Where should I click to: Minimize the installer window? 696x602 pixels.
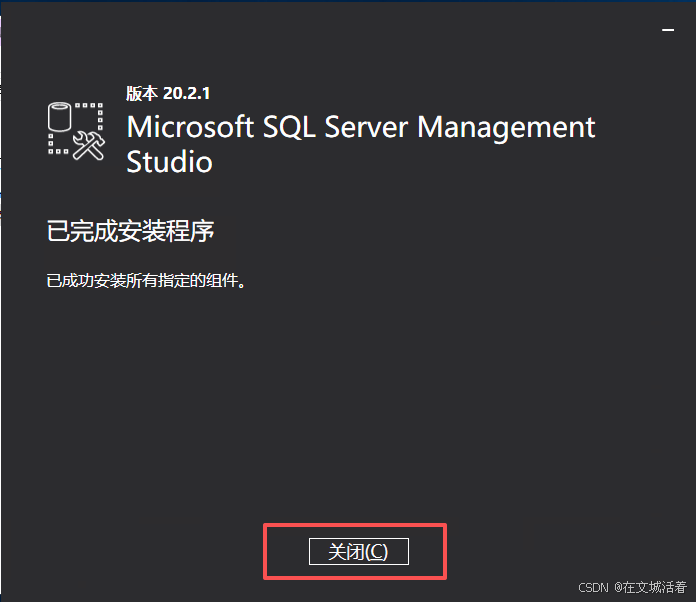click(668, 30)
